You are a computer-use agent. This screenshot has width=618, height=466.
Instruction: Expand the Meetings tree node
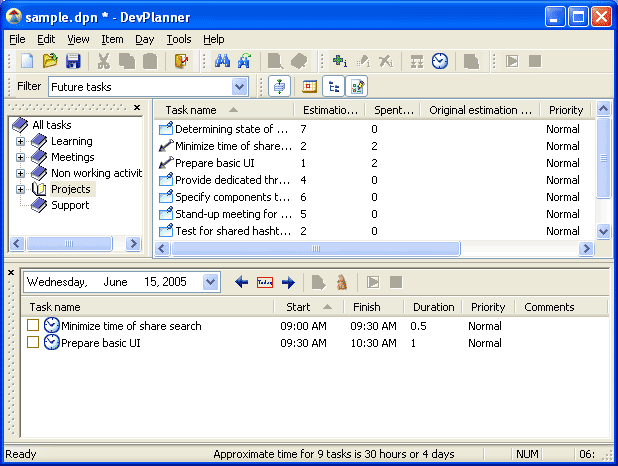20,157
